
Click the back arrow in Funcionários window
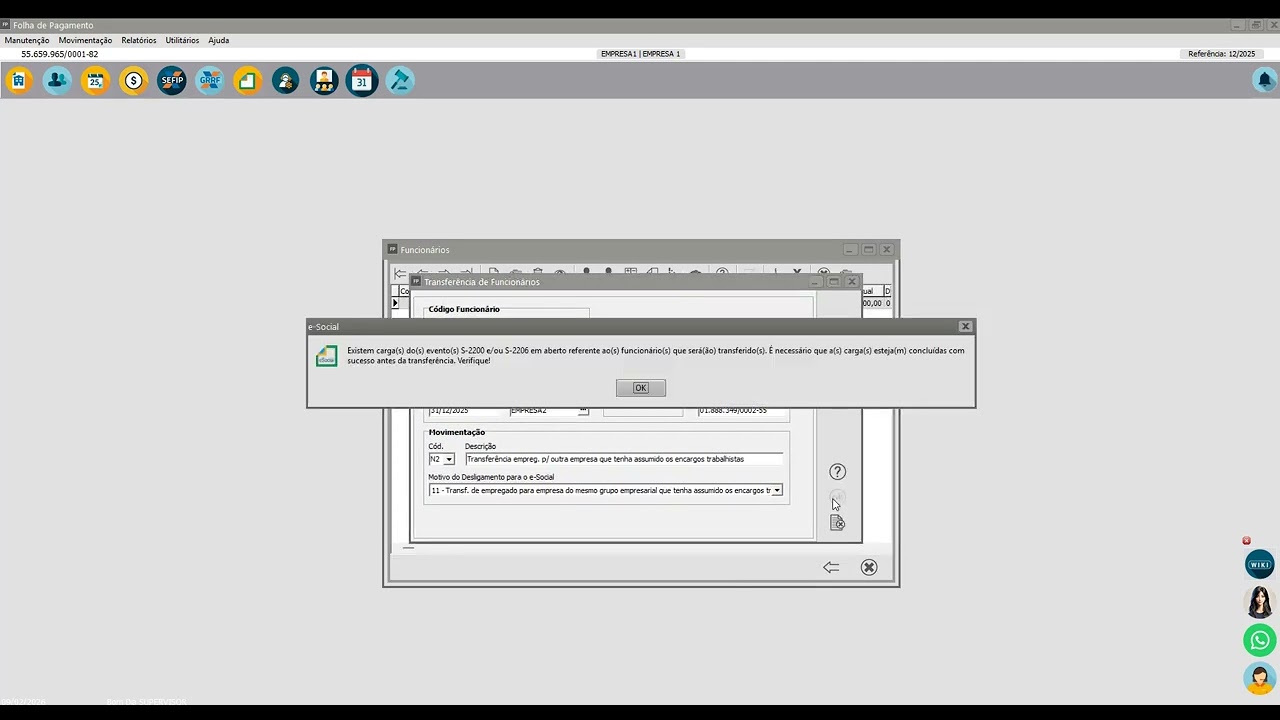tap(831, 567)
